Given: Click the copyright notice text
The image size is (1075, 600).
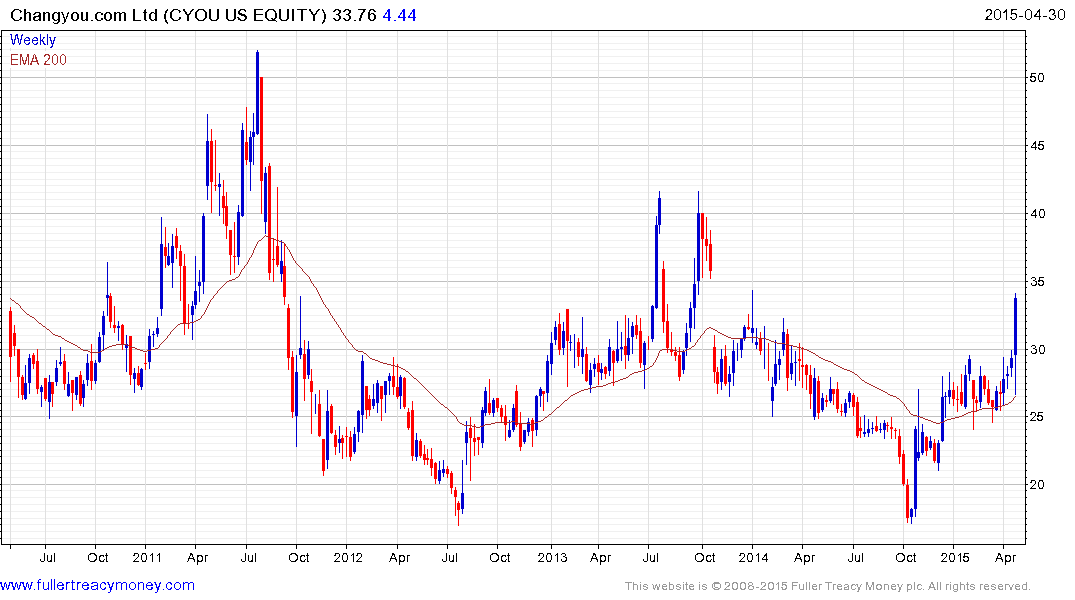Looking at the screenshot, I should tap(828, 586).
